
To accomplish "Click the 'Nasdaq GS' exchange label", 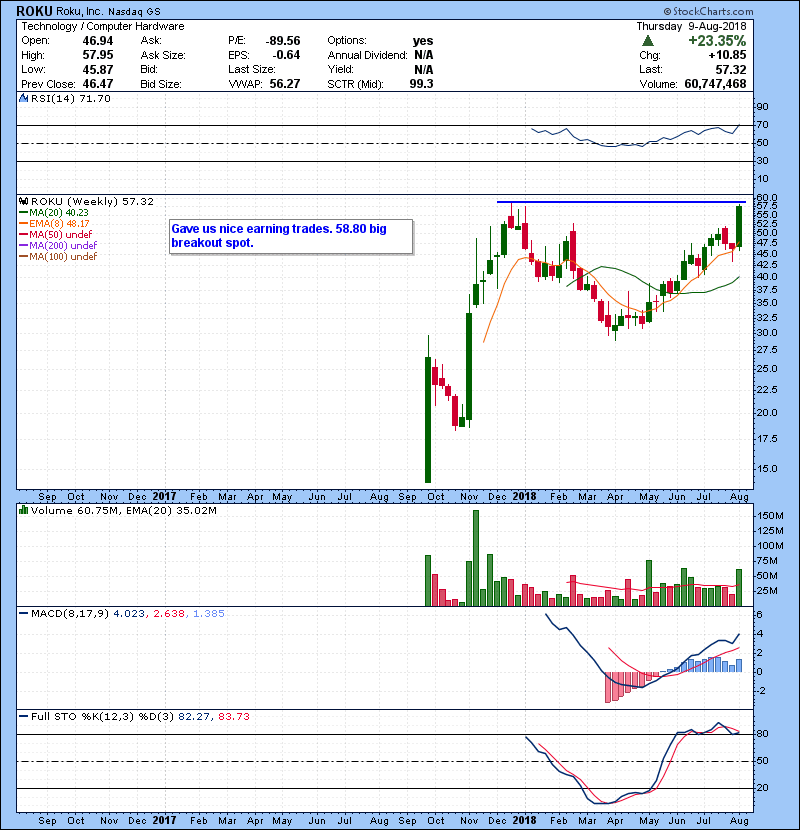I will click(134, 12).
